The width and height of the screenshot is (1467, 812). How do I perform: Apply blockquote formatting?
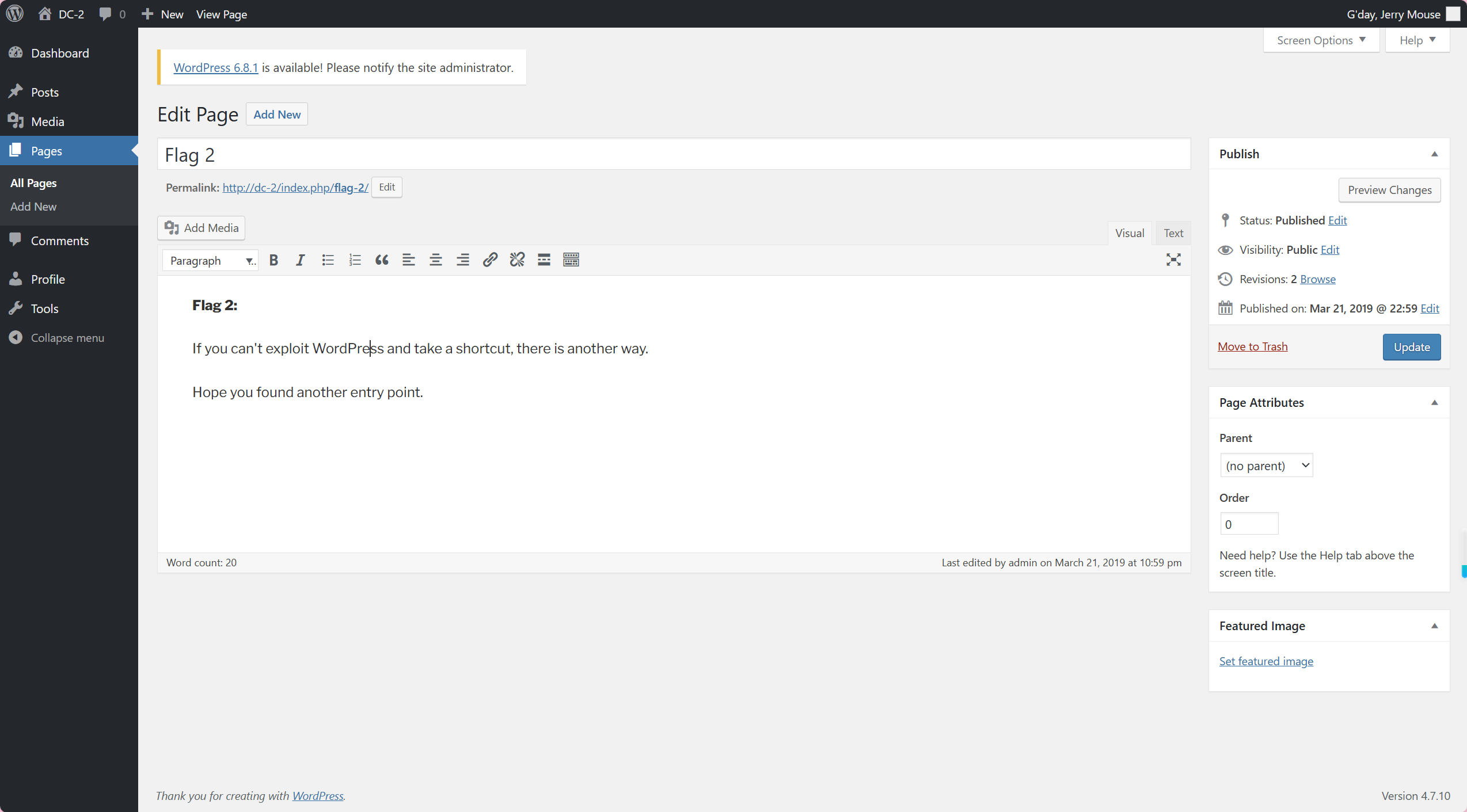382,260
